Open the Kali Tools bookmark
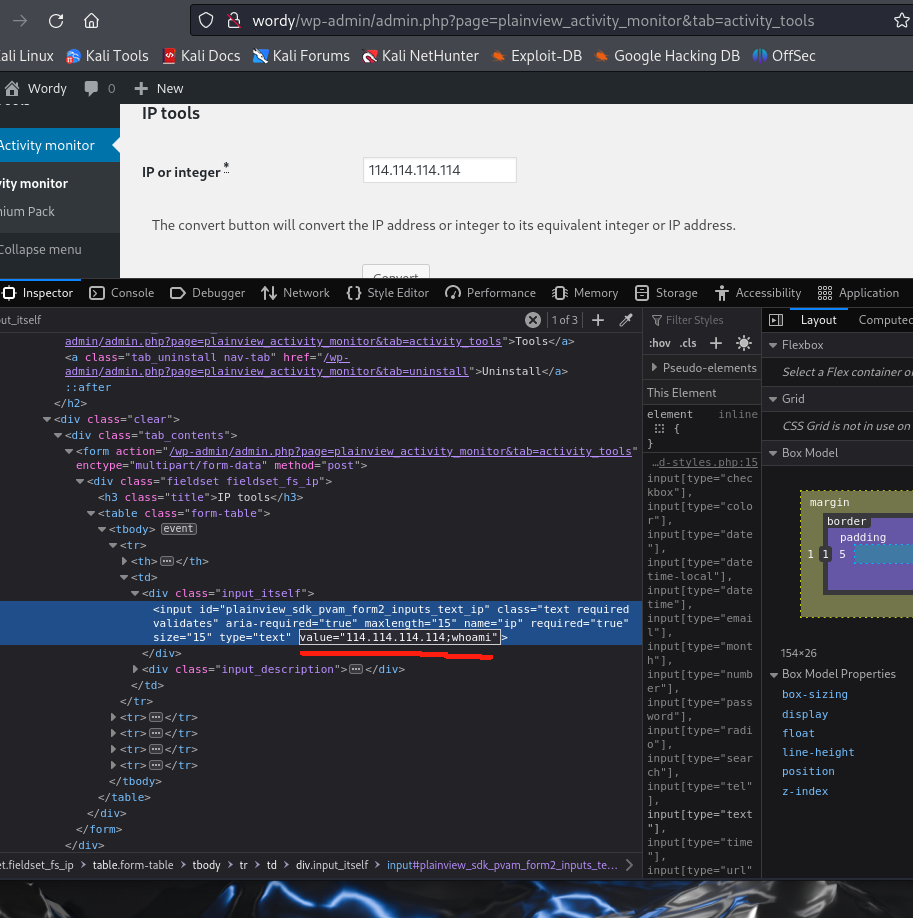Image resolution: width=913 pixels, height=918 pixels. (x=107, y=56)
